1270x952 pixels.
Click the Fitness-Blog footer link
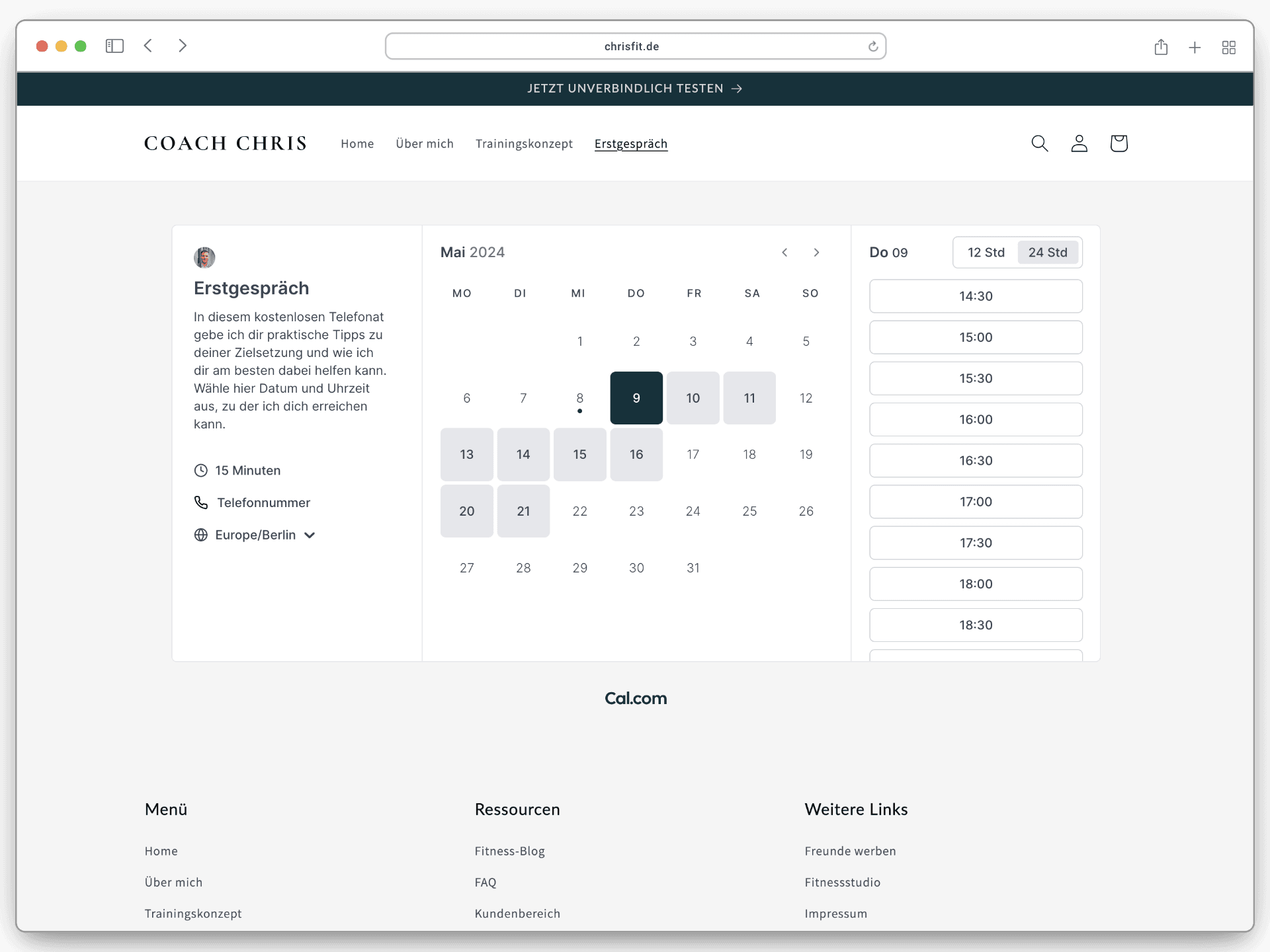point(509,851)
